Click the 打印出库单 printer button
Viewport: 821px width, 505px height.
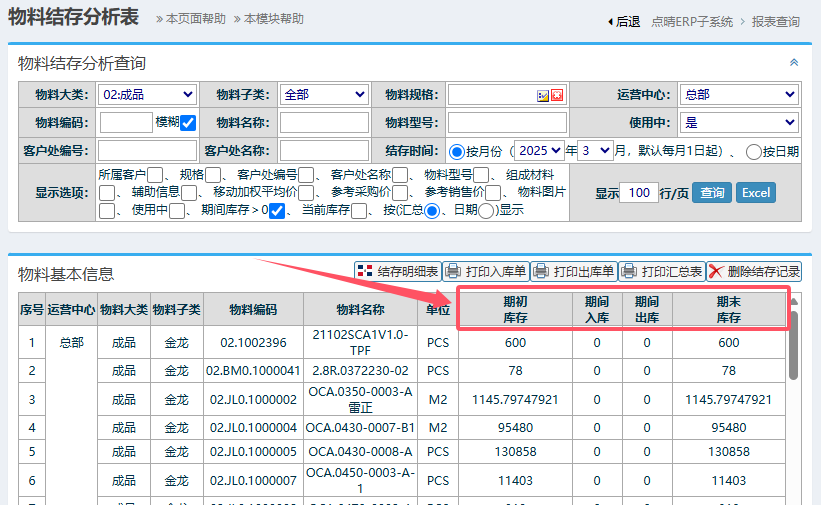coord(573,271)
